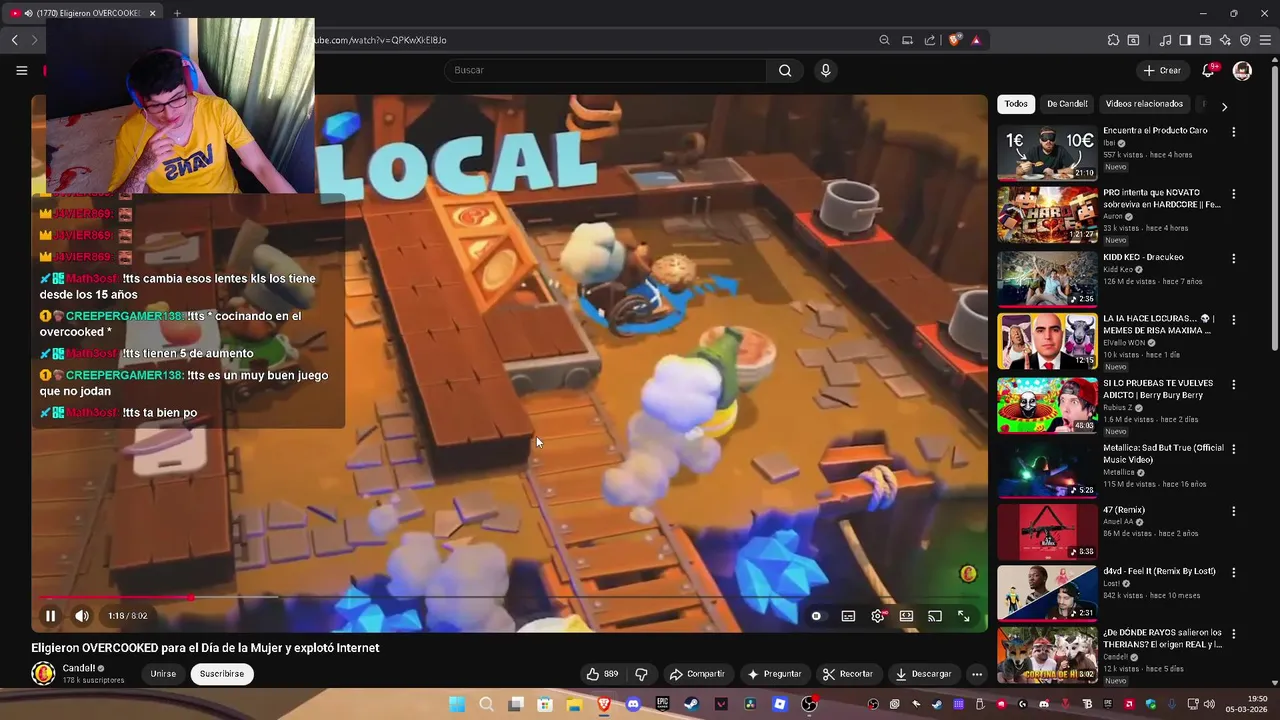This screenshot has height=720, width=1280.
Task: Dislike the video
Action: (x=642, y=674)
